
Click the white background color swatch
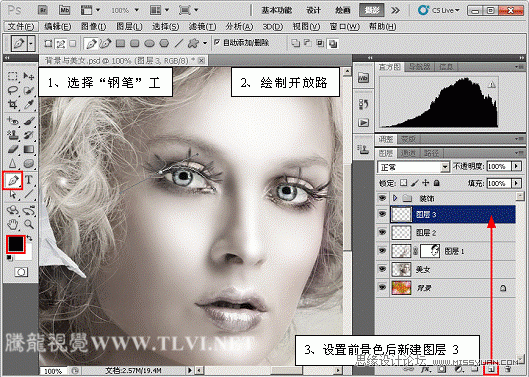28,254
